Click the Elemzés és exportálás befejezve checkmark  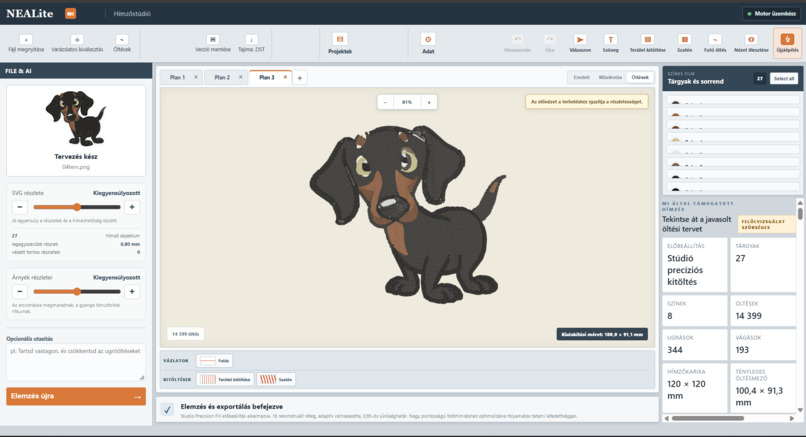pyautogui.click(x=167, y=410)
